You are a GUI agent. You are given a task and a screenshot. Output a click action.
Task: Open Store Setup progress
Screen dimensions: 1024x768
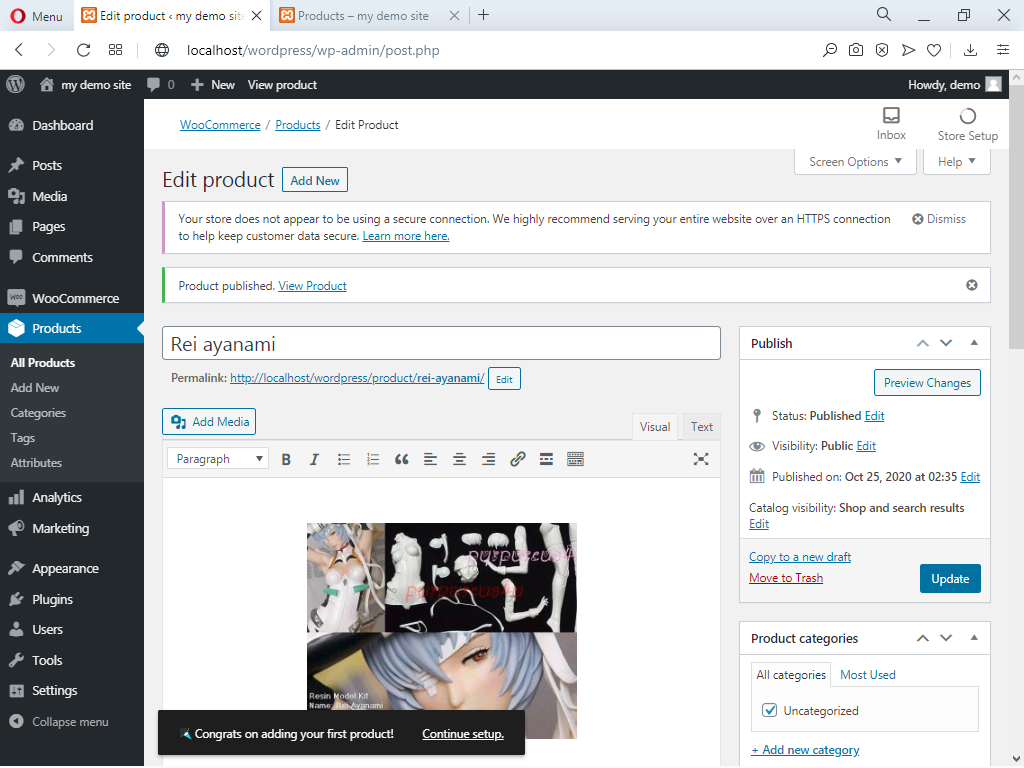[968, 124]
